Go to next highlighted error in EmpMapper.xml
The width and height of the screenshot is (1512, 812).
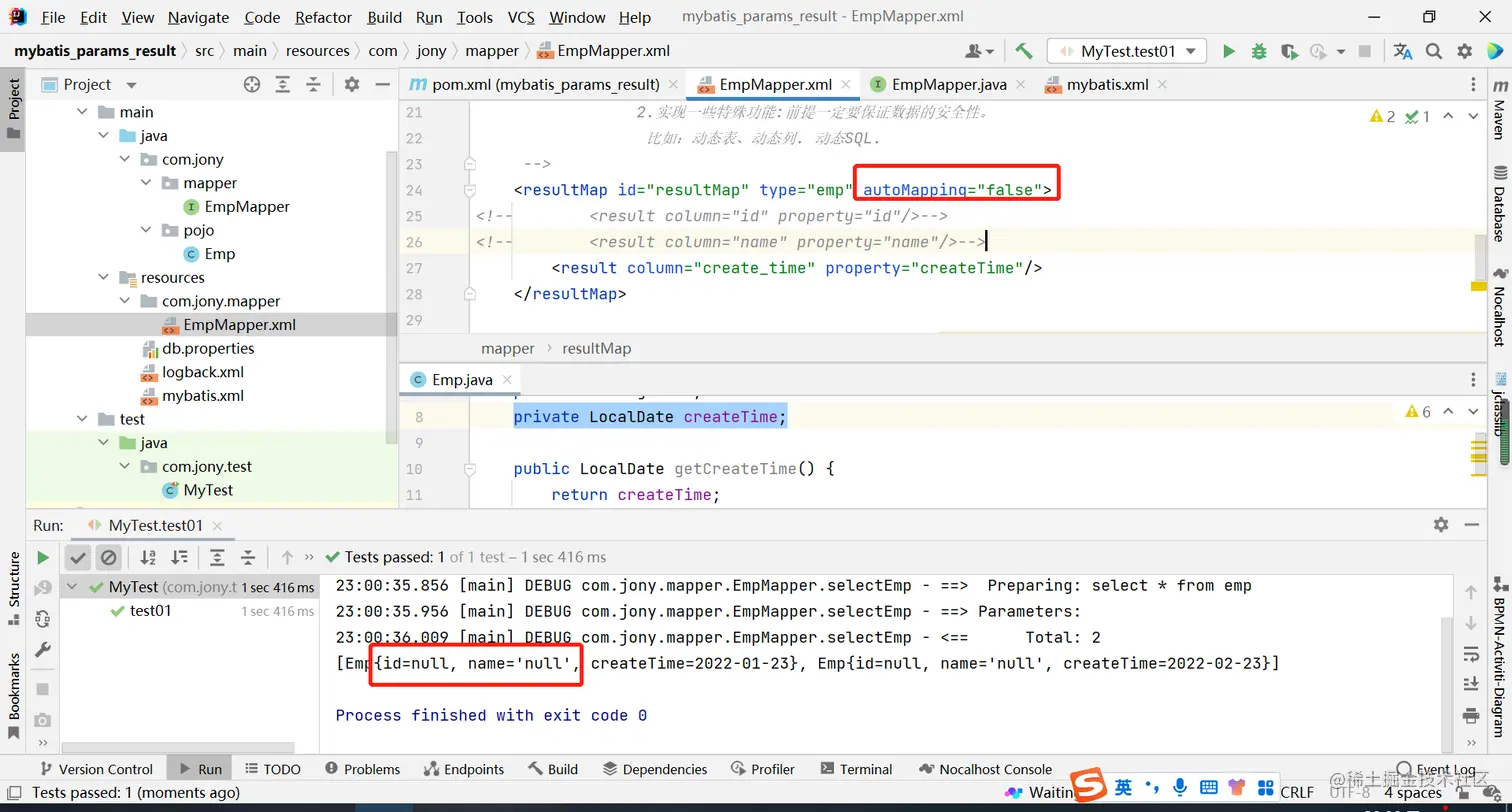[1472, 116]
